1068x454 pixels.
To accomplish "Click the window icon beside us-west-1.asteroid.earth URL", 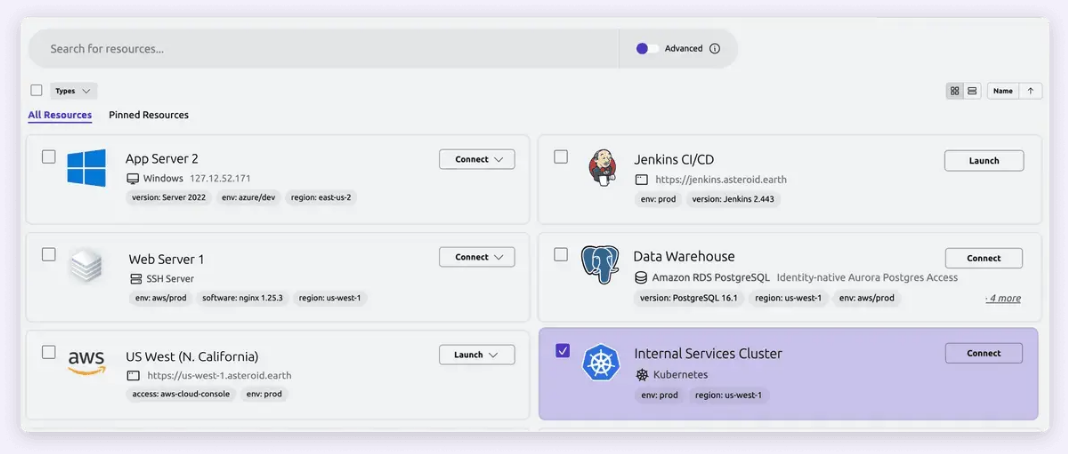I will 133,375.
